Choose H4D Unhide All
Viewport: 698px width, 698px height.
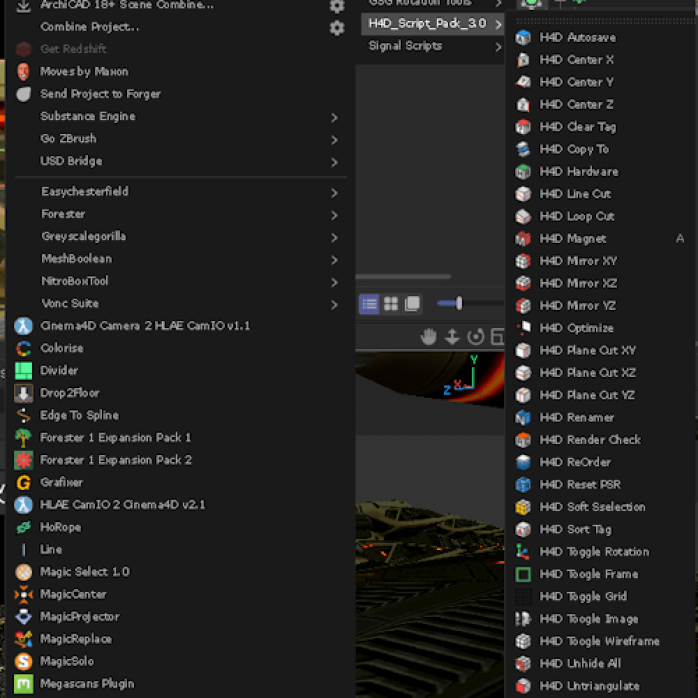601,663
